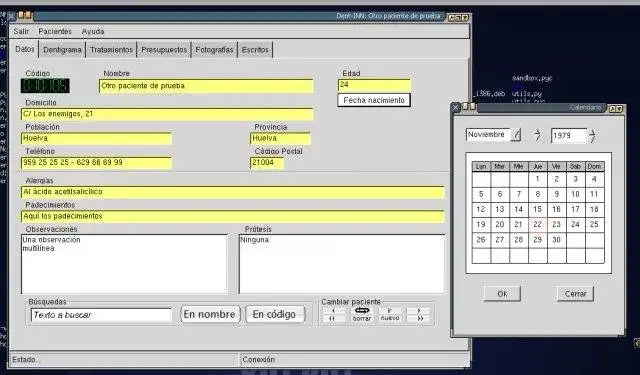Image resolution: width=640 pixels, height=375 pixels.
Task: Switch to the Datos tab
Action: [x=24, y=49]
